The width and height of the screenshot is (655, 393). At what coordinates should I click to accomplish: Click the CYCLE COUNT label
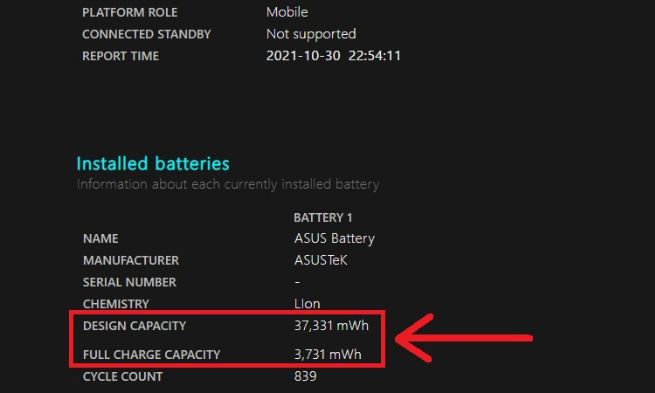(123, 377)
